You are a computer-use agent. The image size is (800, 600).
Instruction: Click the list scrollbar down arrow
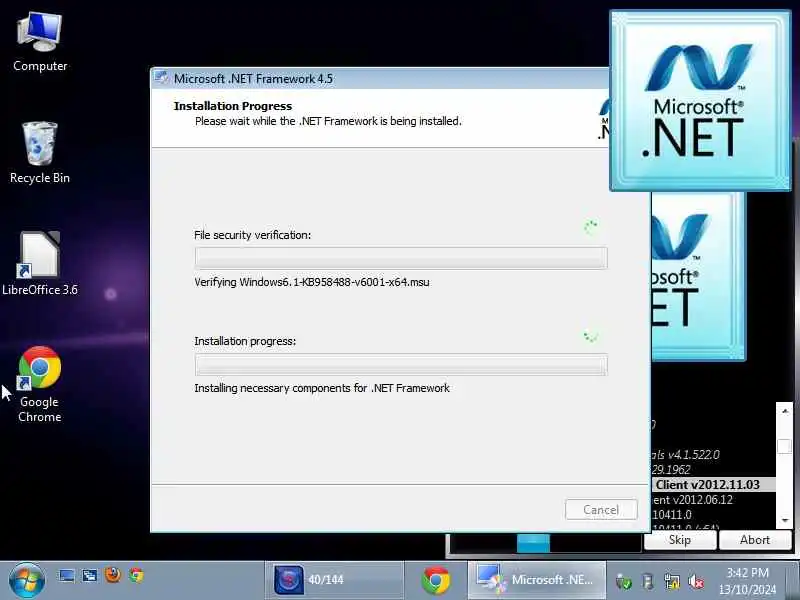tap(784, 520)
